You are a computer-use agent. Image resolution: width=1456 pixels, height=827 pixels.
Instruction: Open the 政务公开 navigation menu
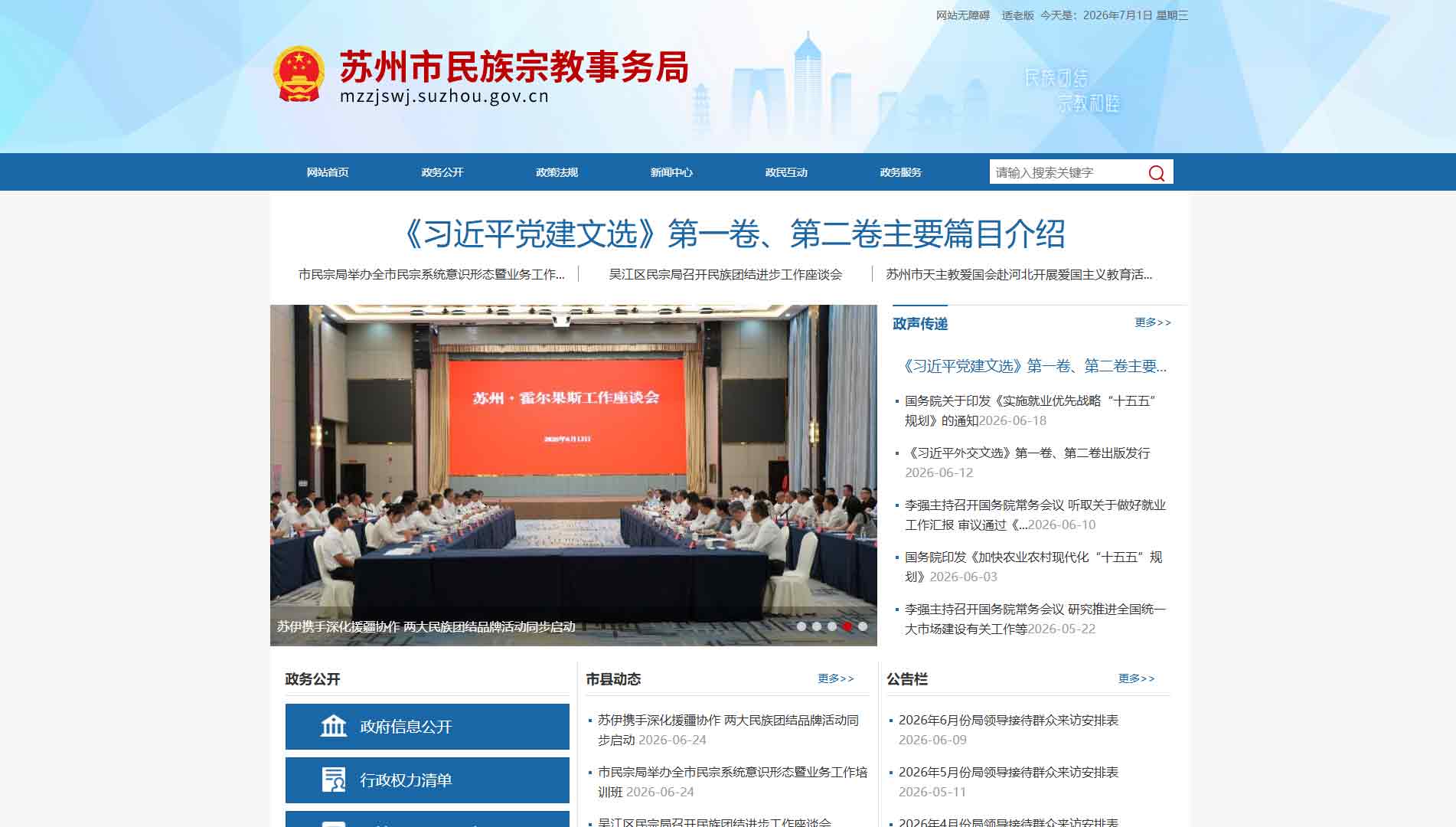tap(442, 172)
